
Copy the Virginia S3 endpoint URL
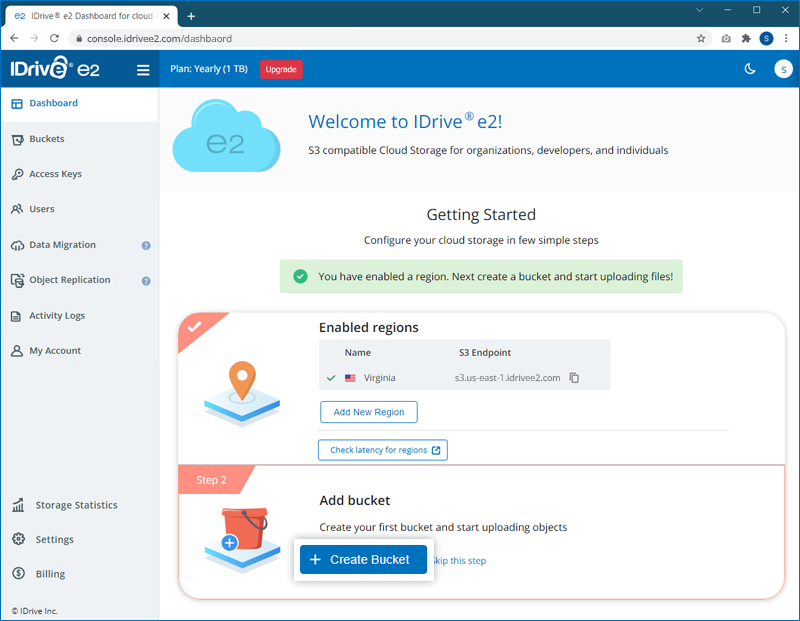tap(574, 378)
